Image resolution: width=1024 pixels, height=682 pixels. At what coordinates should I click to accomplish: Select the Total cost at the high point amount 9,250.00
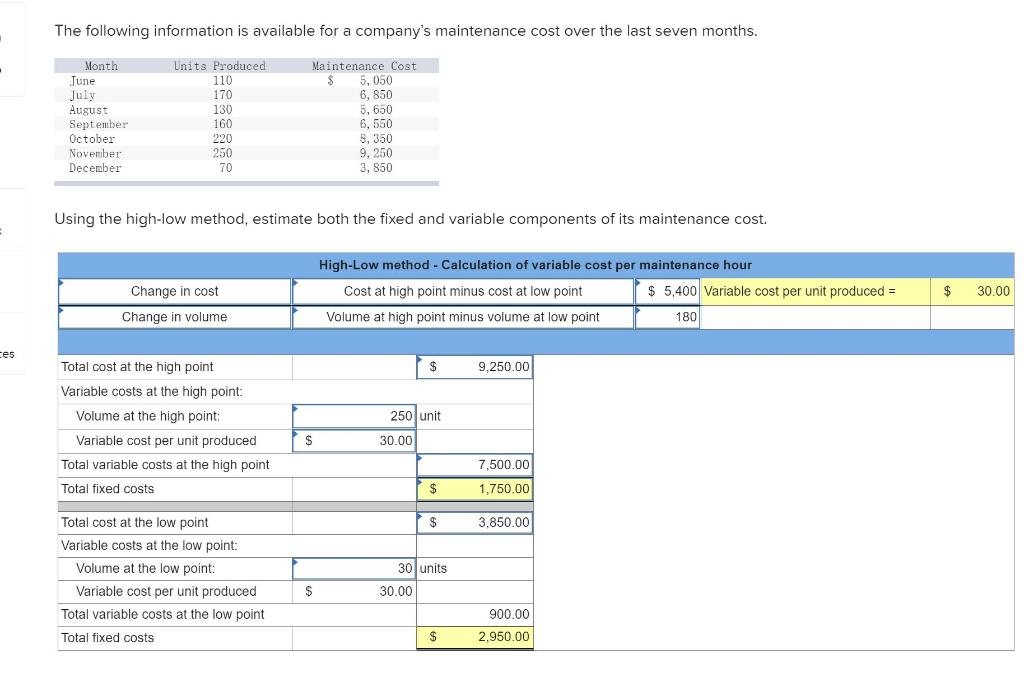(475, 366)
